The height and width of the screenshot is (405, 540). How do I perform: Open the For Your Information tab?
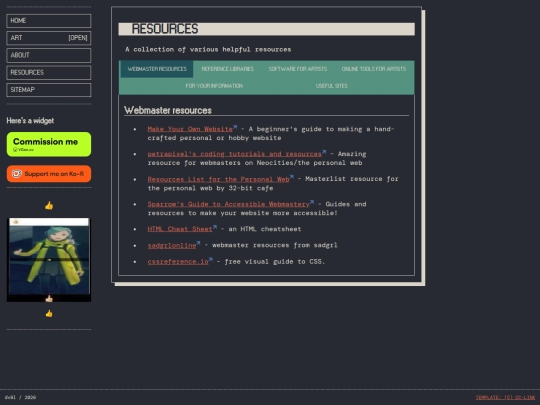pos(214,86)
